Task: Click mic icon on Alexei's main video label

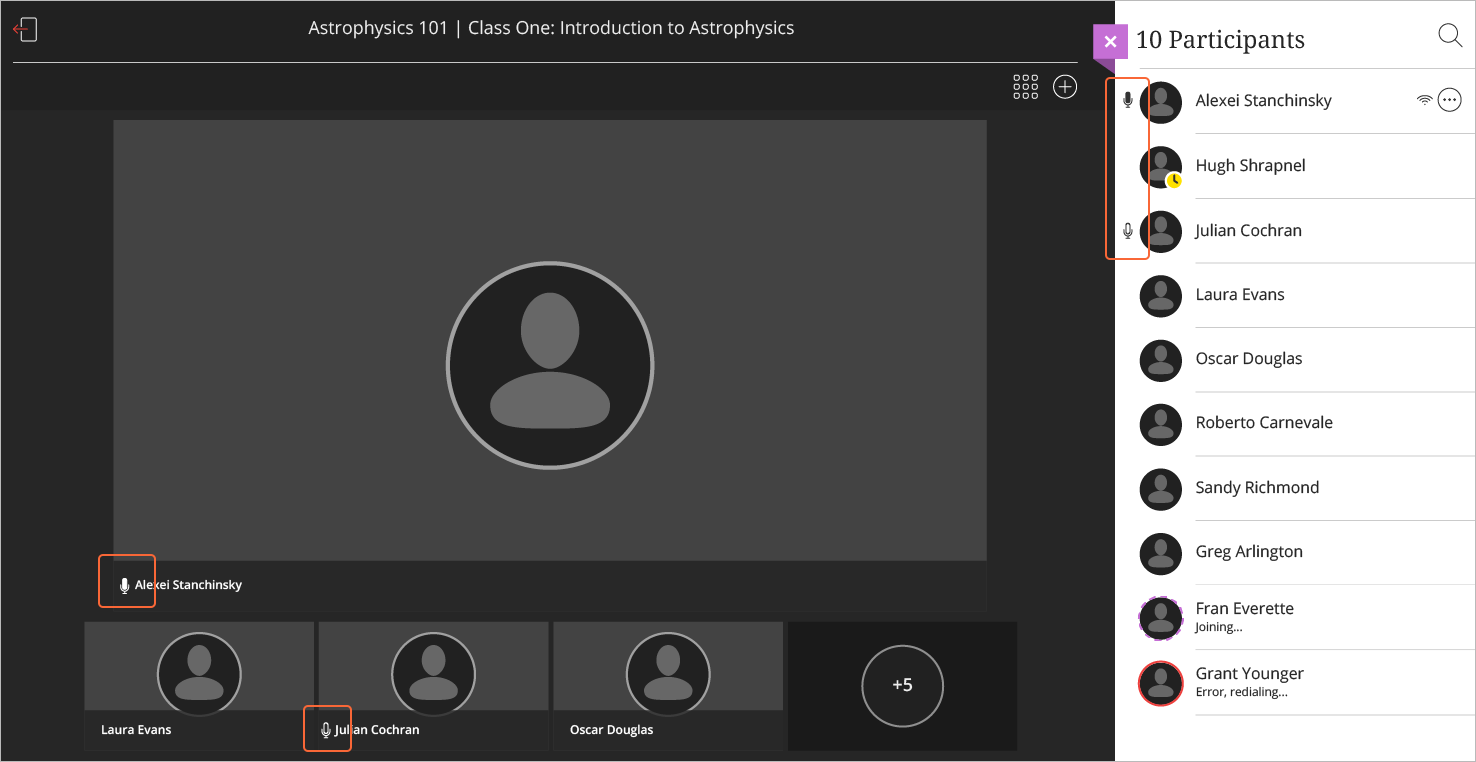Action: [124, 585]
